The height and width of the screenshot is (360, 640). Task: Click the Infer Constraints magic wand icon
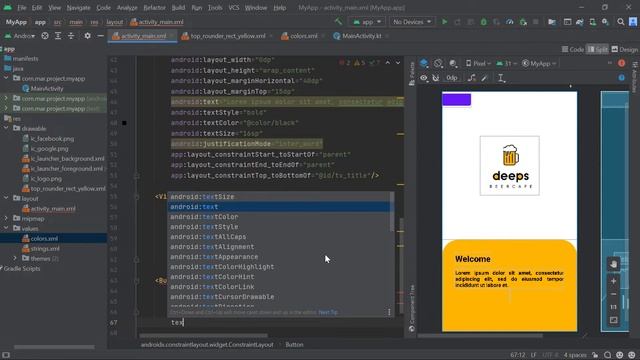coord(484,78)
